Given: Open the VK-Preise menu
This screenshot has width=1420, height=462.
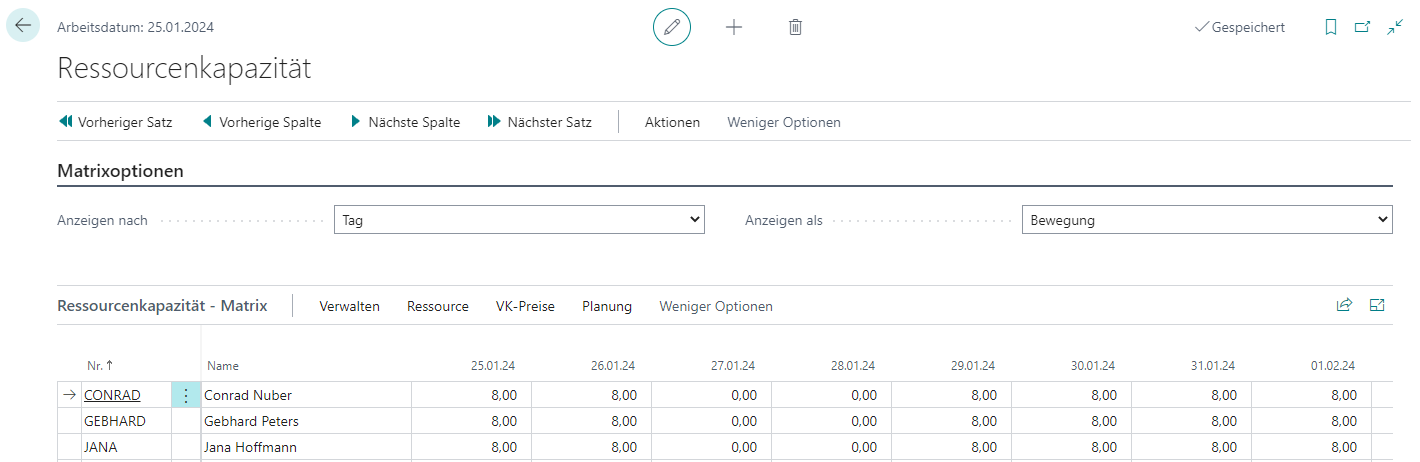Looking at the screenshot, I should pyautogui.click(x=525, y=306).
